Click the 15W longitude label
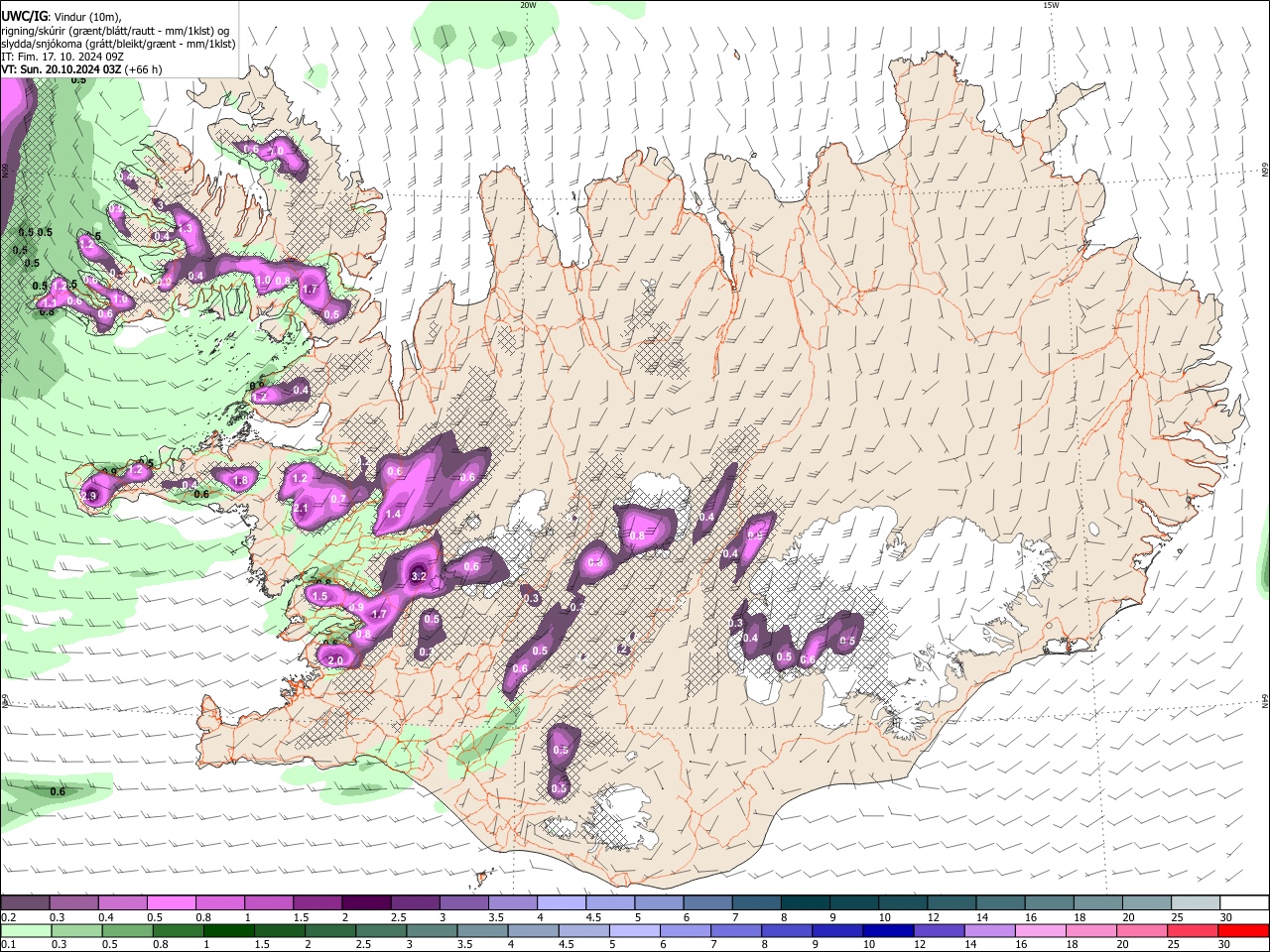Image resolution: width=1270 pixels, height=952 pixels. coord(1051,5)
